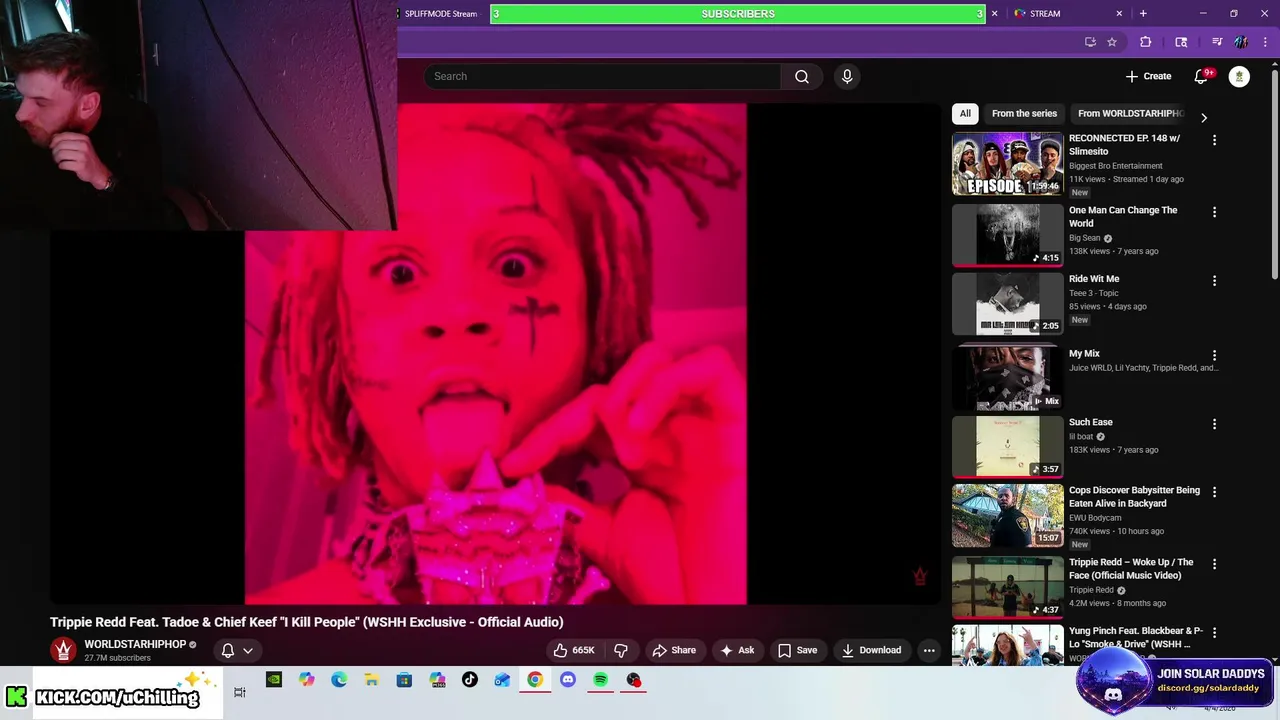
Task: Dislike the Trippie Redd video
Action: [621, 650]
